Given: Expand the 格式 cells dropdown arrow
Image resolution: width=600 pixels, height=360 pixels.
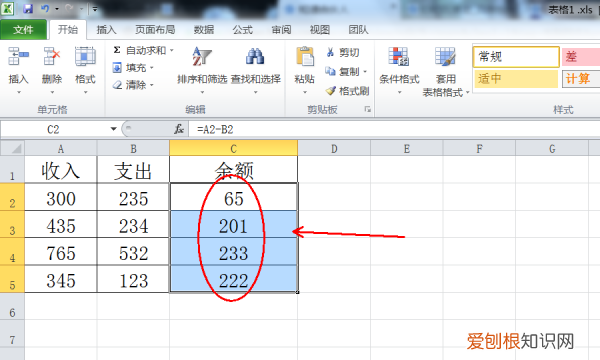Looking at the screenshot, I should point(85,92).
